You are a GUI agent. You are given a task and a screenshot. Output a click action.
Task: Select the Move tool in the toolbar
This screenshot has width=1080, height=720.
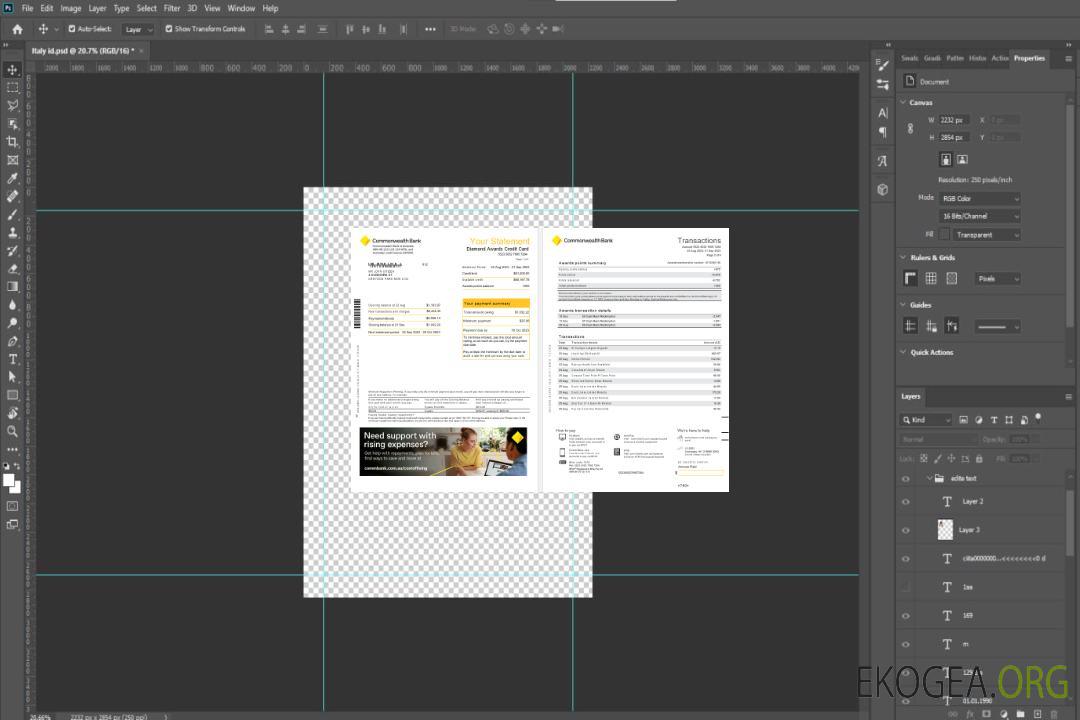tap(13, 69)
